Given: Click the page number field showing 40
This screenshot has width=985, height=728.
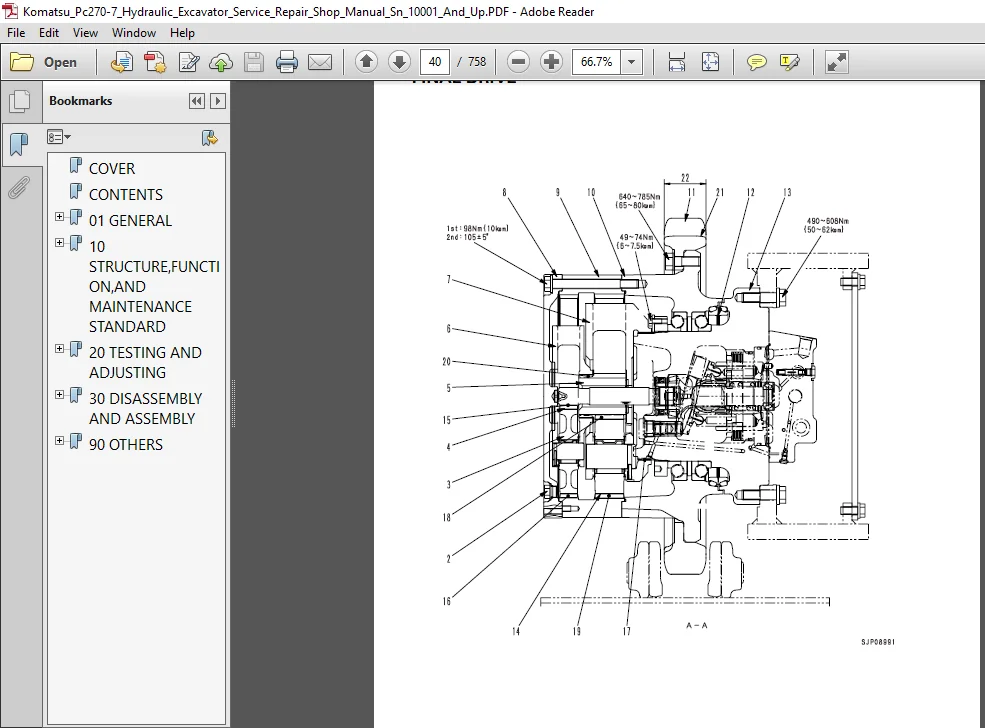Looking at the screenshot, I should [x=435, y=62].
